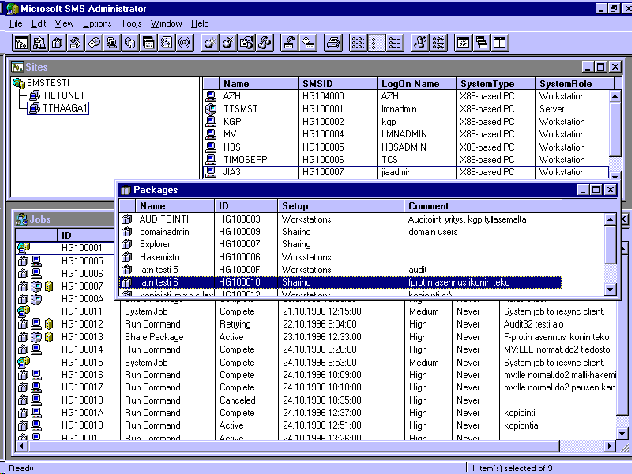
Task: Switch to the detailed list view toolbar icon
Action: (394, 42)
